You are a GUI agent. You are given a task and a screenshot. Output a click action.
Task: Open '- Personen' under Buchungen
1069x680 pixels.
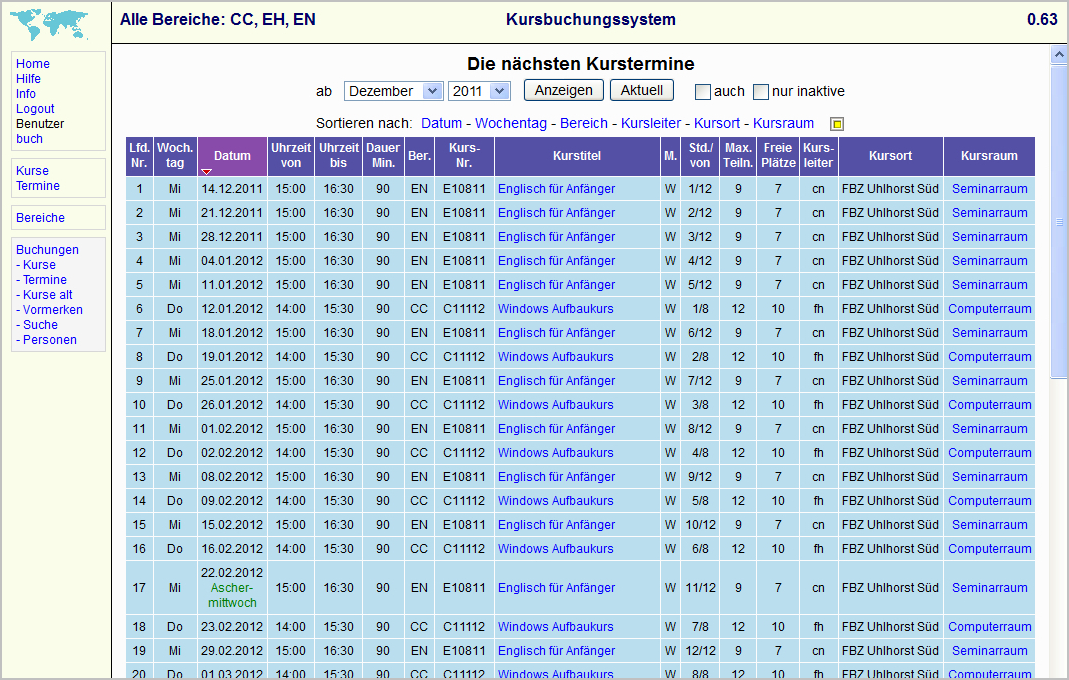[46, 340]
